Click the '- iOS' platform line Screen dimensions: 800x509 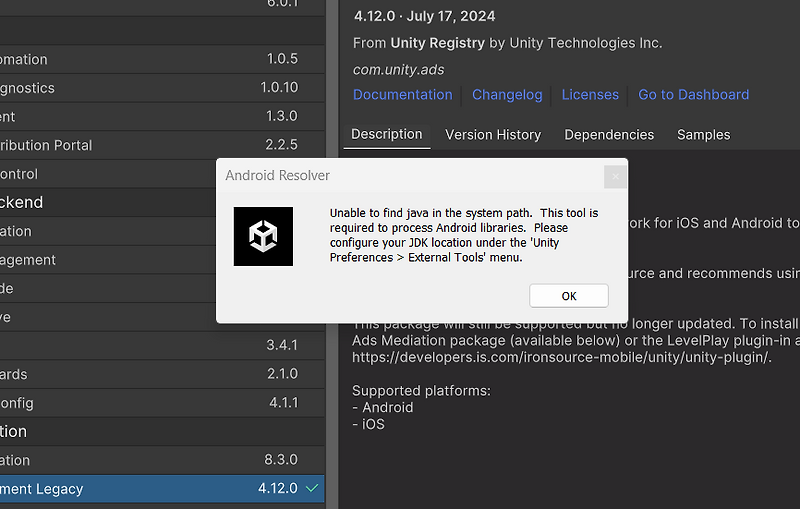pos(368,424)
